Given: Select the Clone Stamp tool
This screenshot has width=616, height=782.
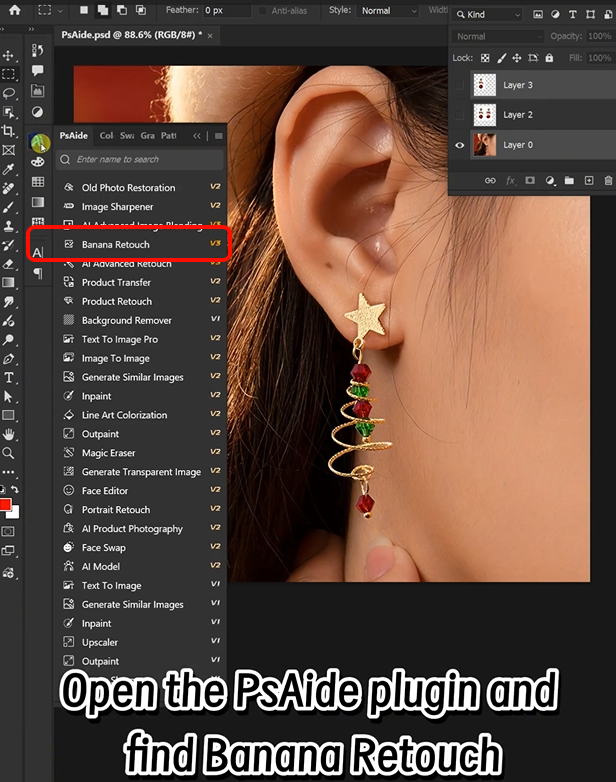Looking at the screenshot, I should click(8, 226).
